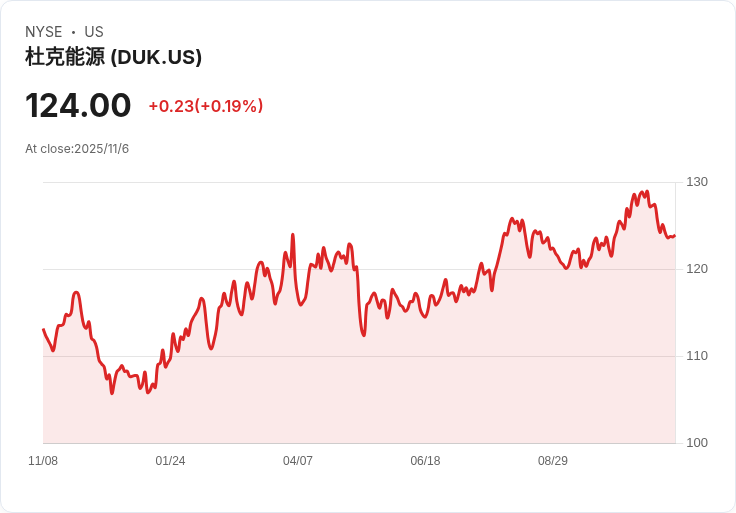Select the 01/24 date on the x-axis
The height and width of the screenshot is (513, 736).
(x=170, y=461)
